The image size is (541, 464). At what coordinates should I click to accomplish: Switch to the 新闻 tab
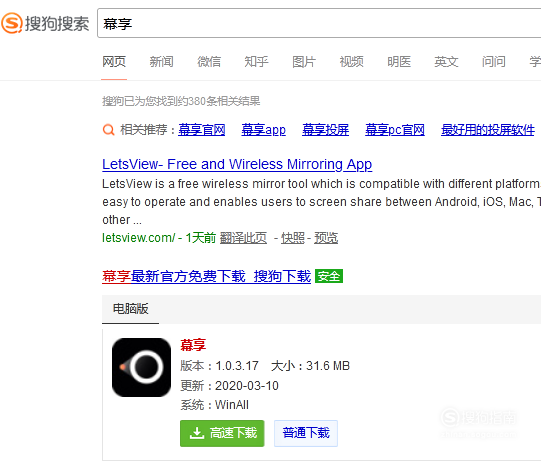pyautogui.click(x=161, y=62)
